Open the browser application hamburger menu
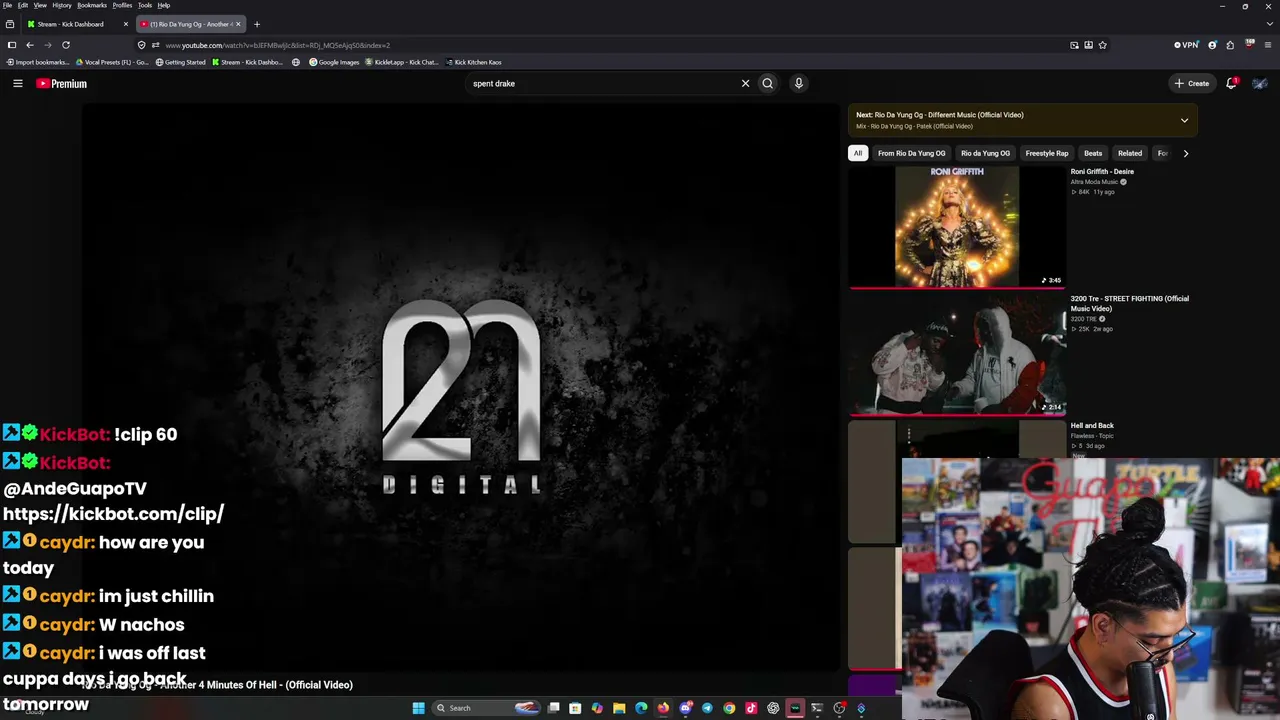The height and width of the screenshot is (720, 1280). point(1268,45)
